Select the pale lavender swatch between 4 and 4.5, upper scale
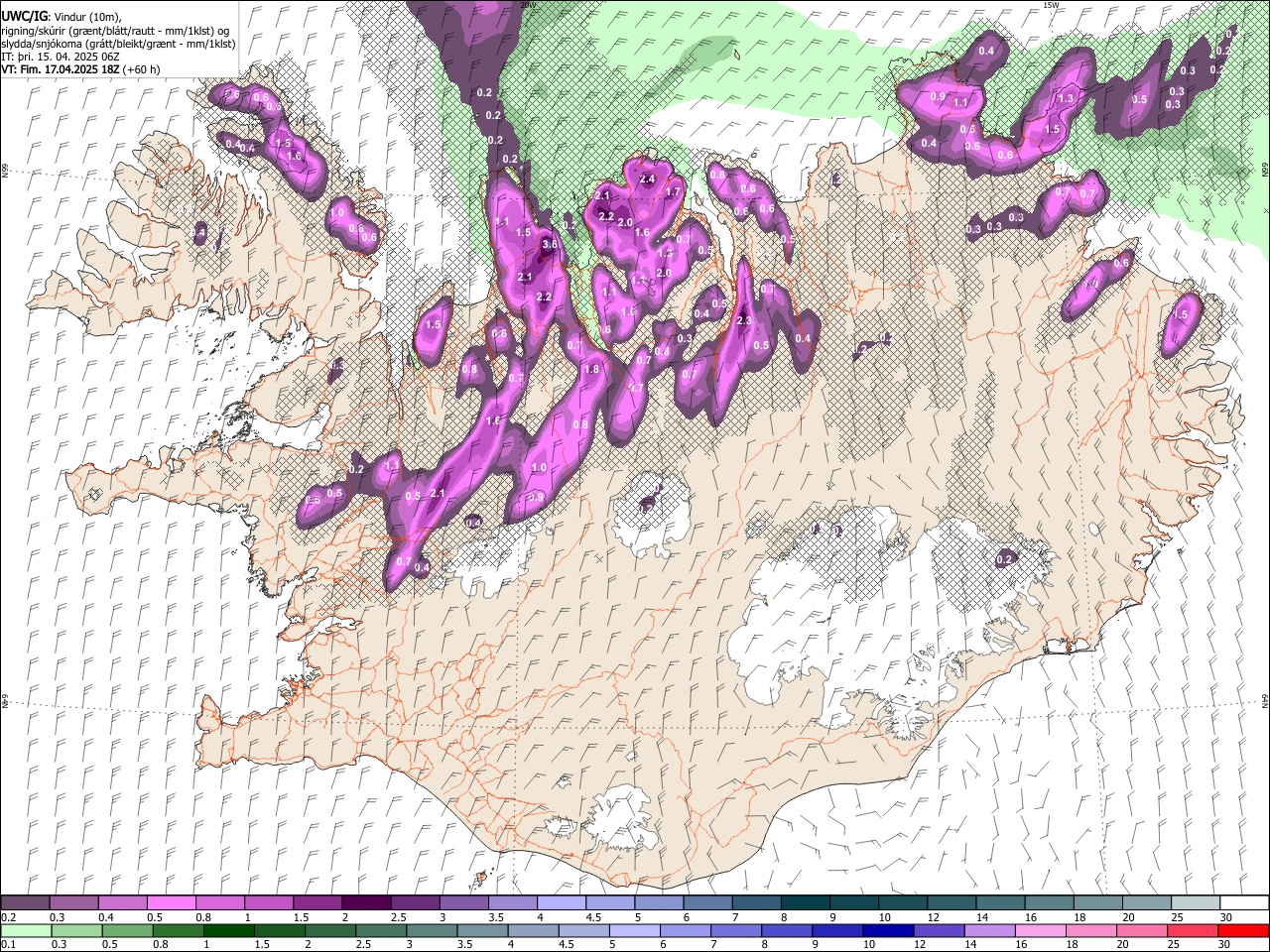Viewport: 1270px width, 952px height. [x=562, y=903]
